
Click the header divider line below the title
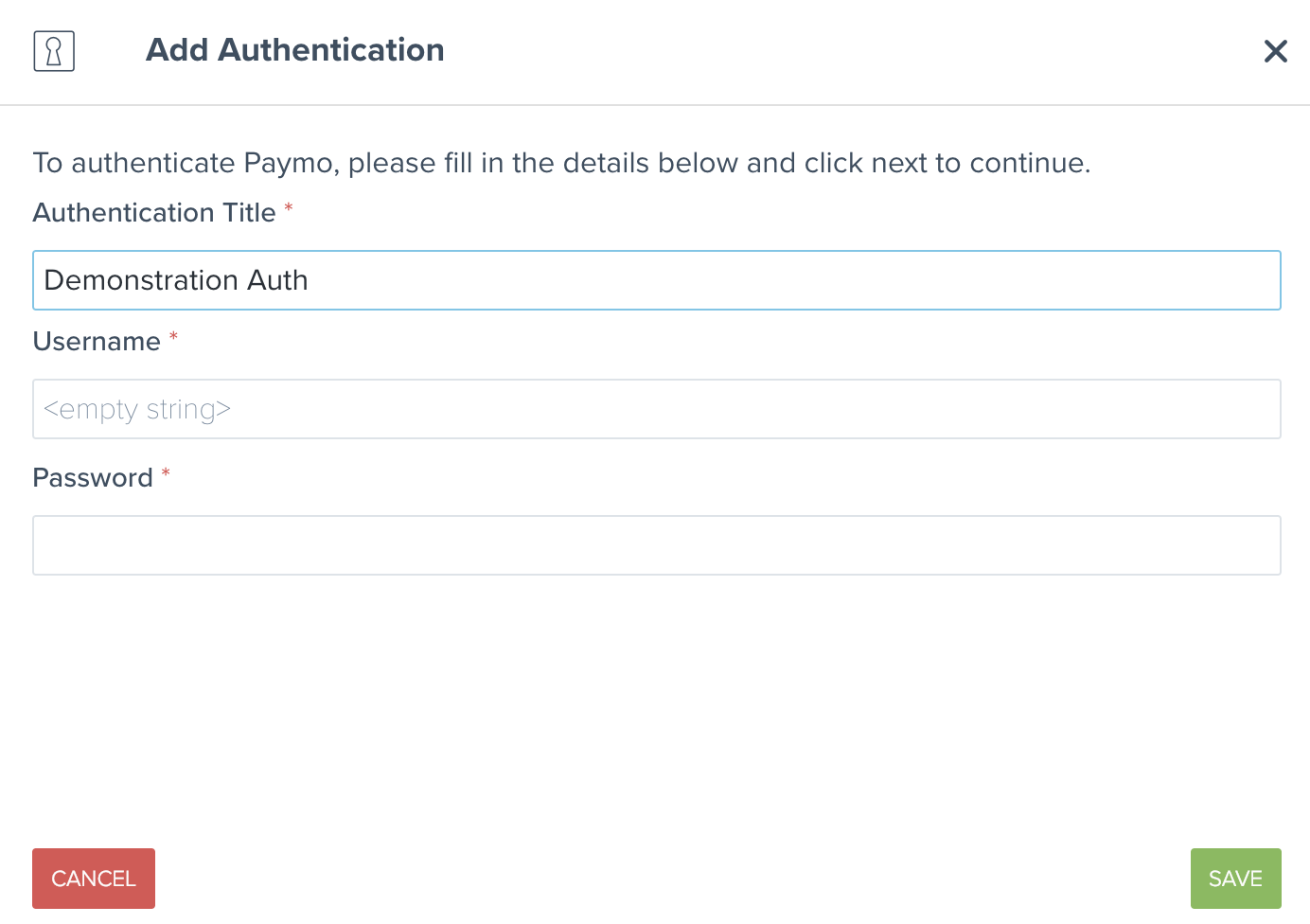655,105
